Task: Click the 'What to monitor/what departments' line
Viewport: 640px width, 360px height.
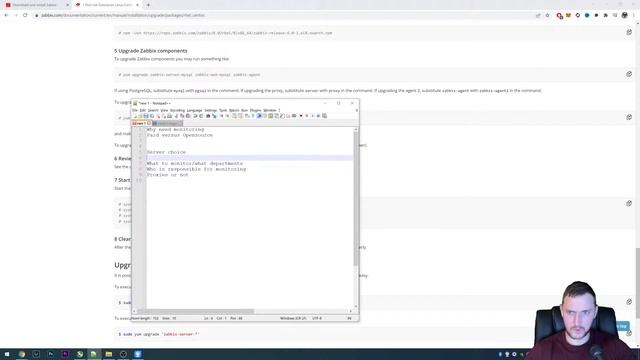Action: (195, 163)
